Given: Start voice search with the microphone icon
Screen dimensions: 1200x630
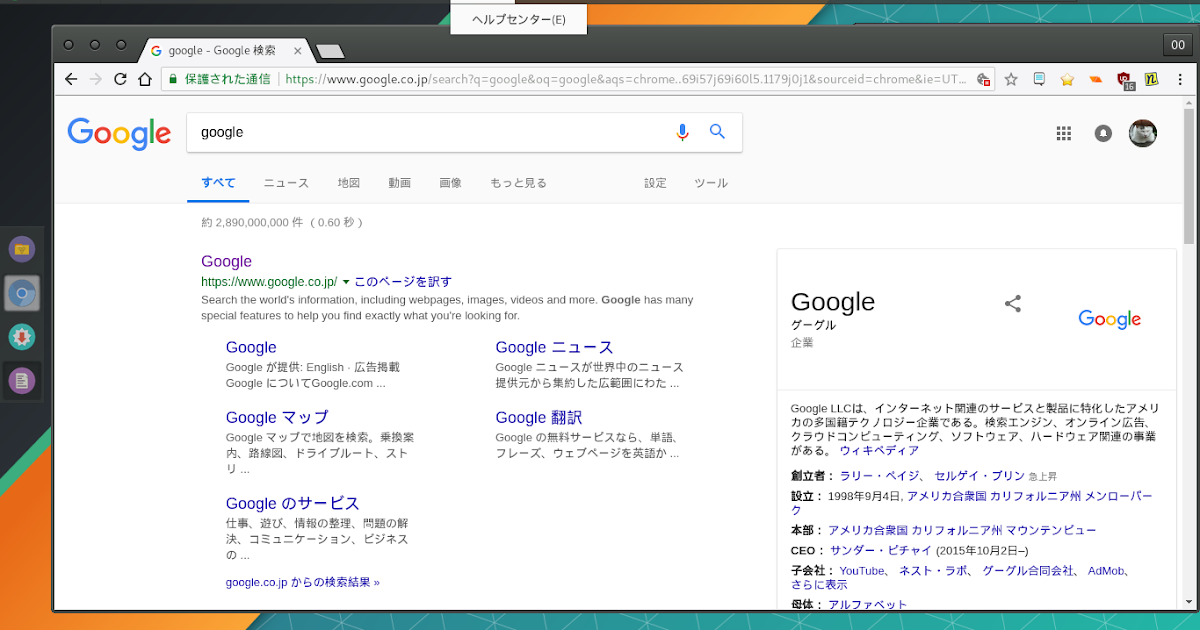Looking at the screenshot, I should [683, 132].
